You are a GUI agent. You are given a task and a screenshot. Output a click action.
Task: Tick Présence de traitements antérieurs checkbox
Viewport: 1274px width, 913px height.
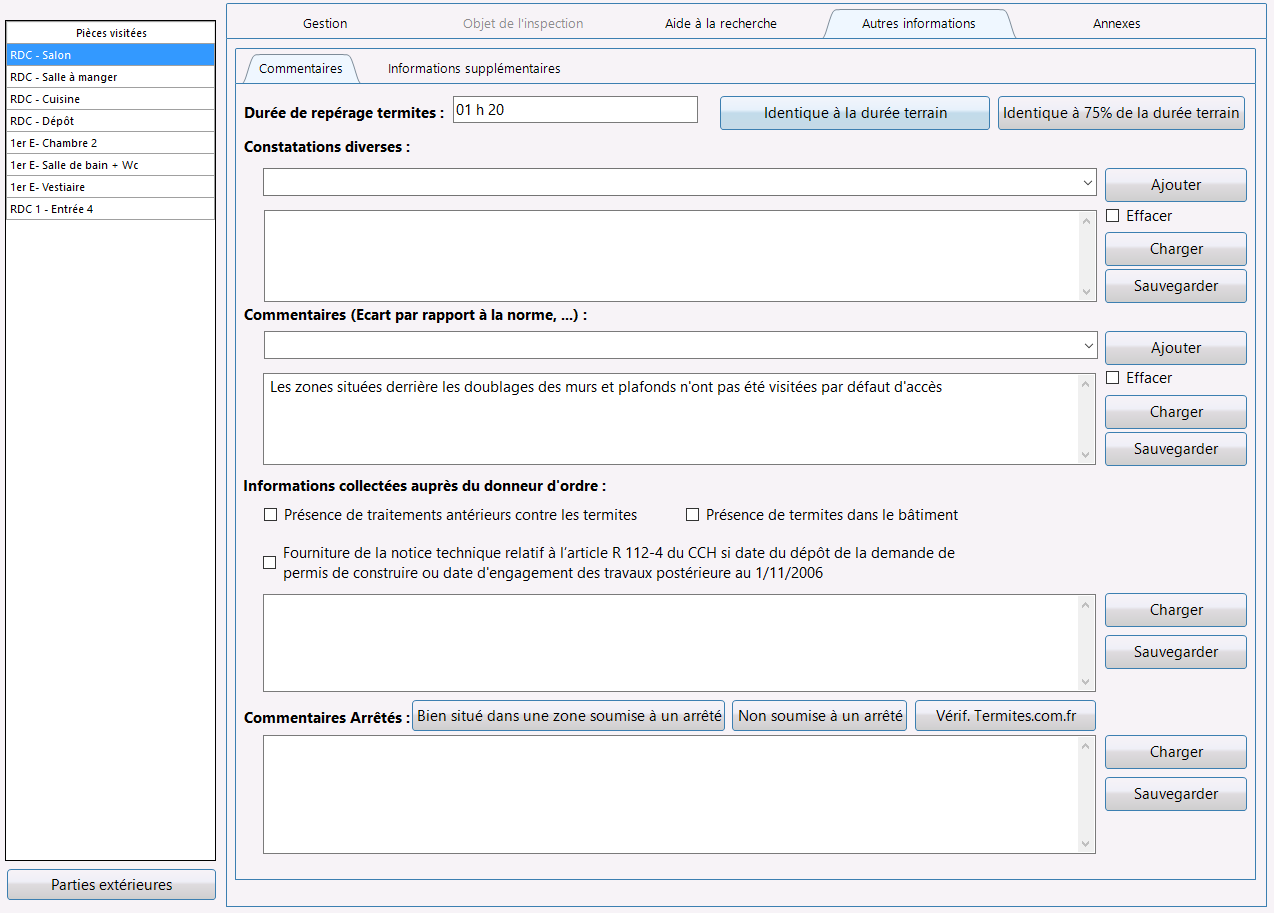click(x=270, y=515)
